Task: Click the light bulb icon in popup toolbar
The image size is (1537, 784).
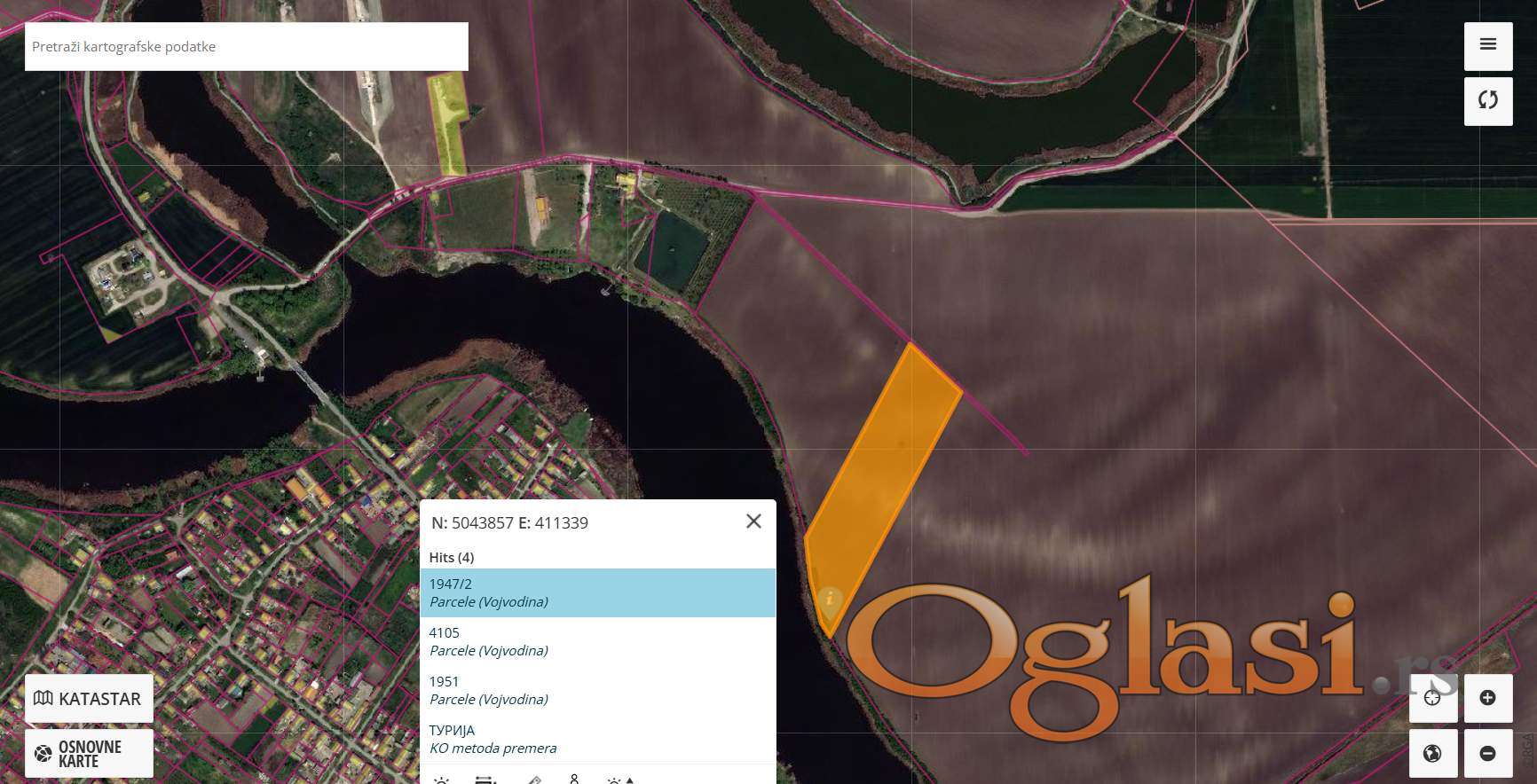Action: [x=441, y=780]
